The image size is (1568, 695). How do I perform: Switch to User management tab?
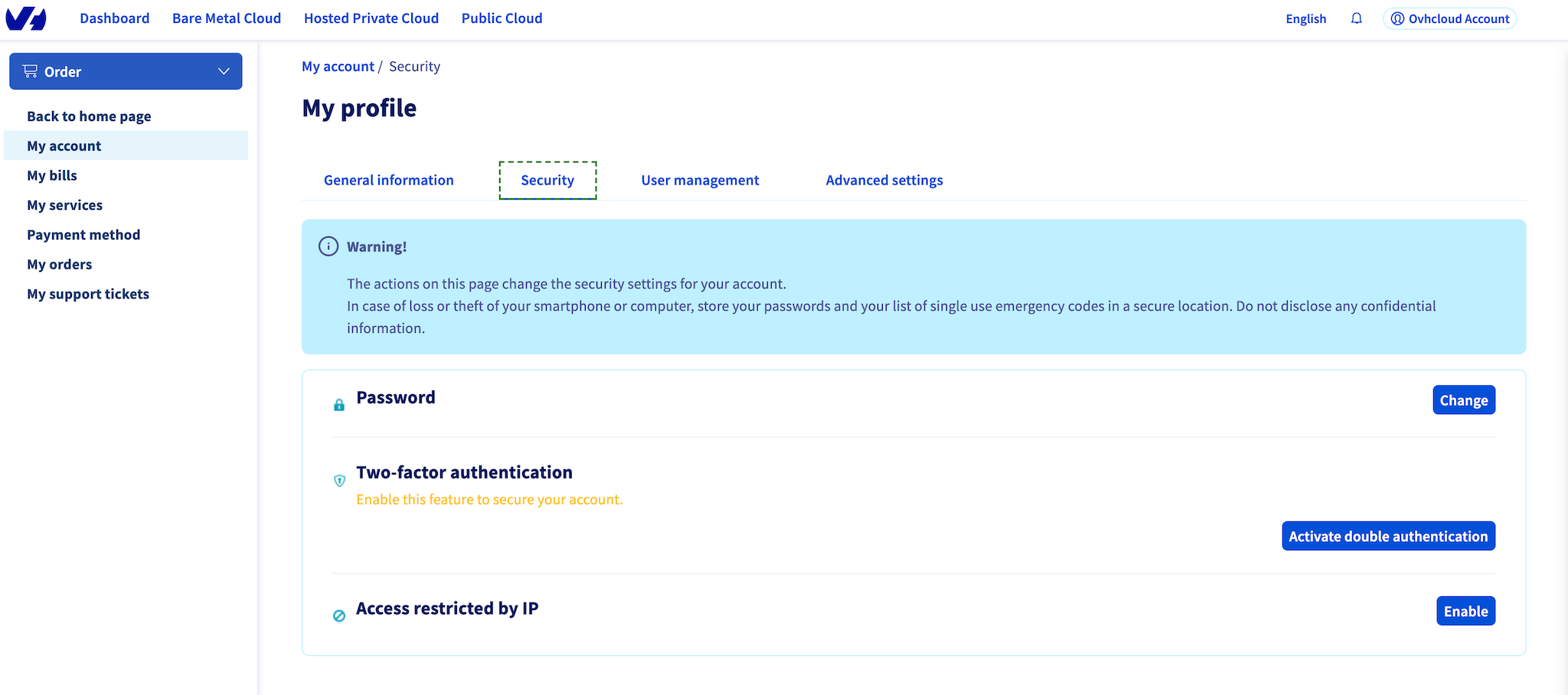700,180
